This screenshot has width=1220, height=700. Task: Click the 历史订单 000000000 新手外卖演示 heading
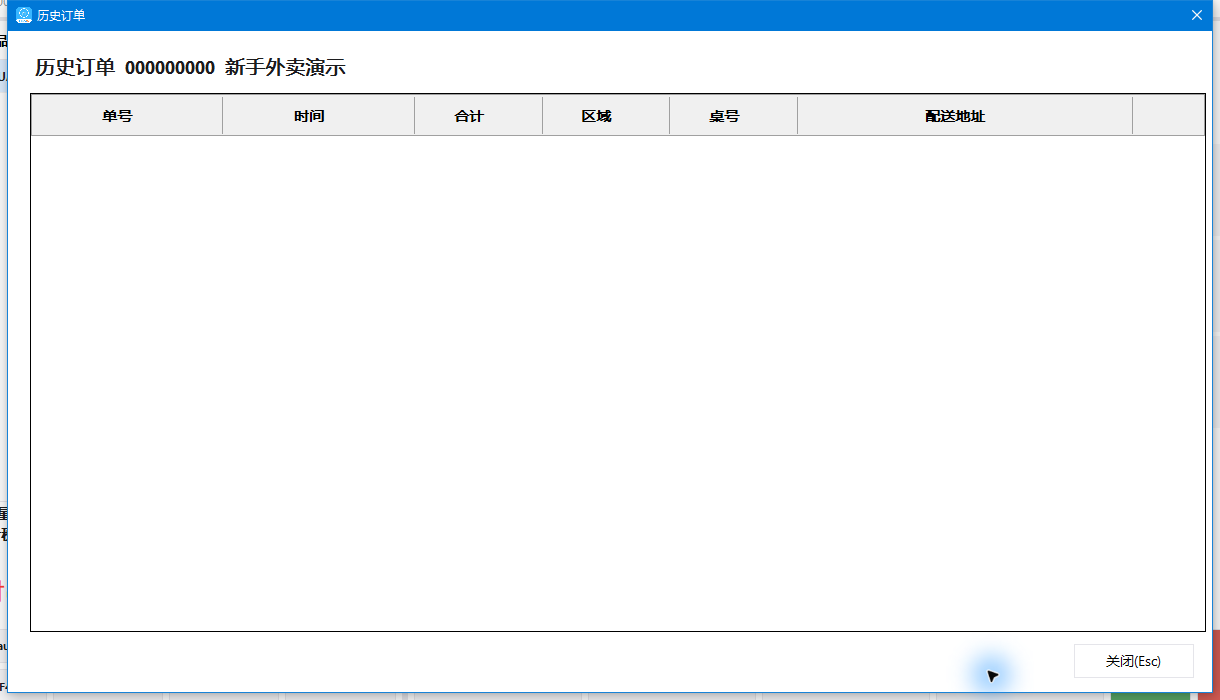coord(190,68)
